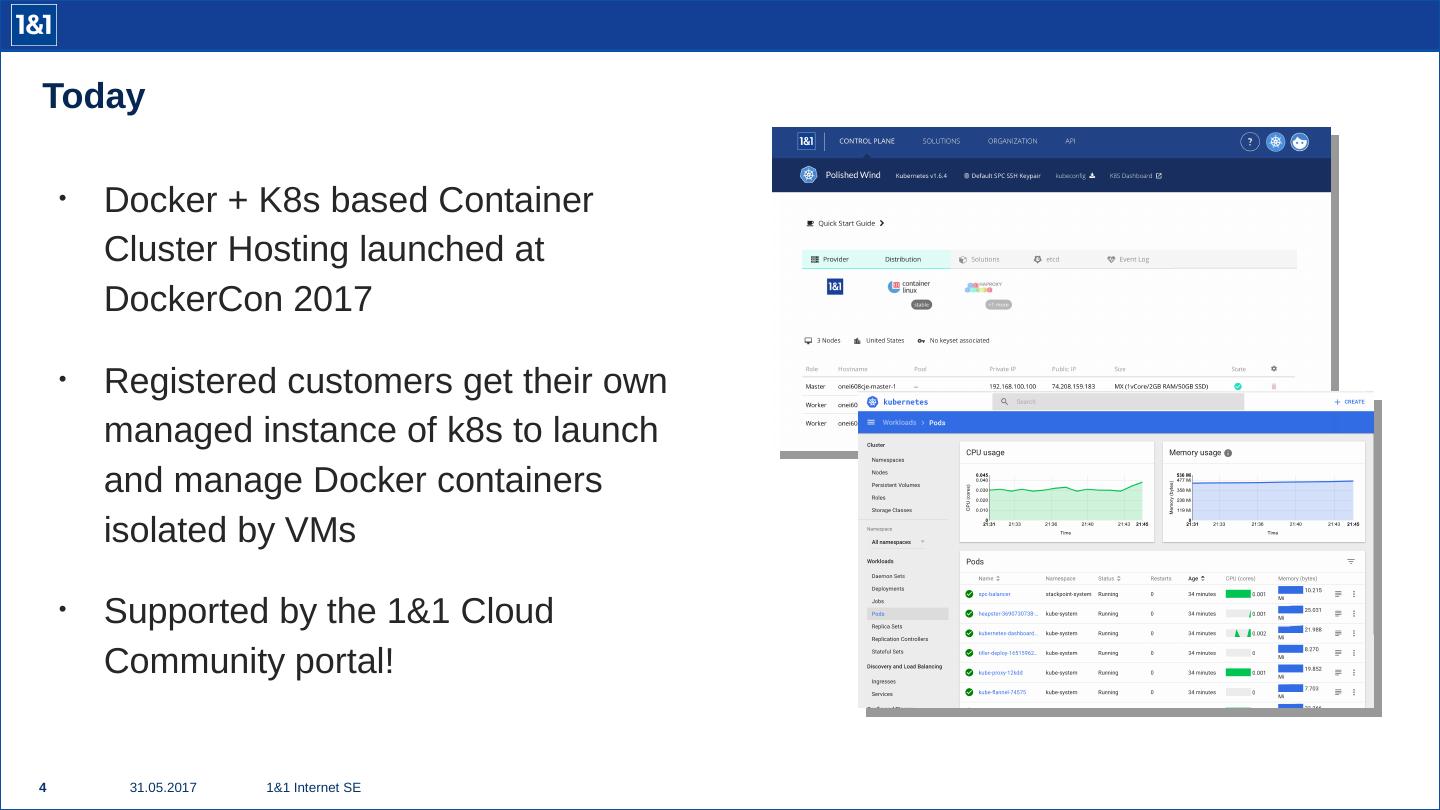View logs for the kube-flannel-74575 pod

tap(1338, 692)
